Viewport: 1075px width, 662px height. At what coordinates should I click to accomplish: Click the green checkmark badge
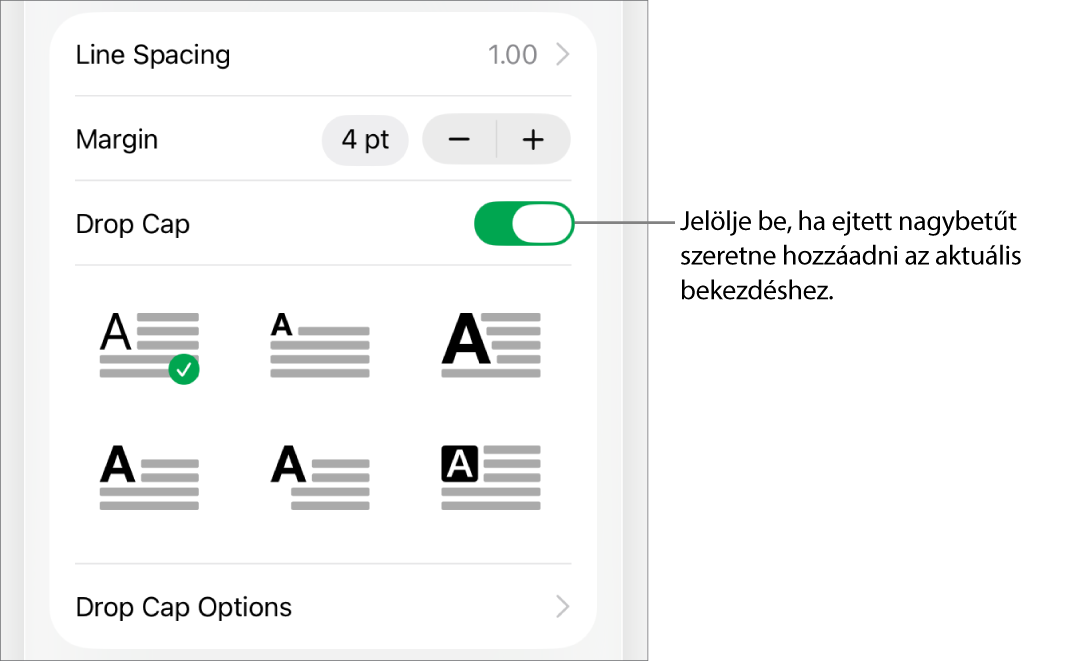pos(184,370)
